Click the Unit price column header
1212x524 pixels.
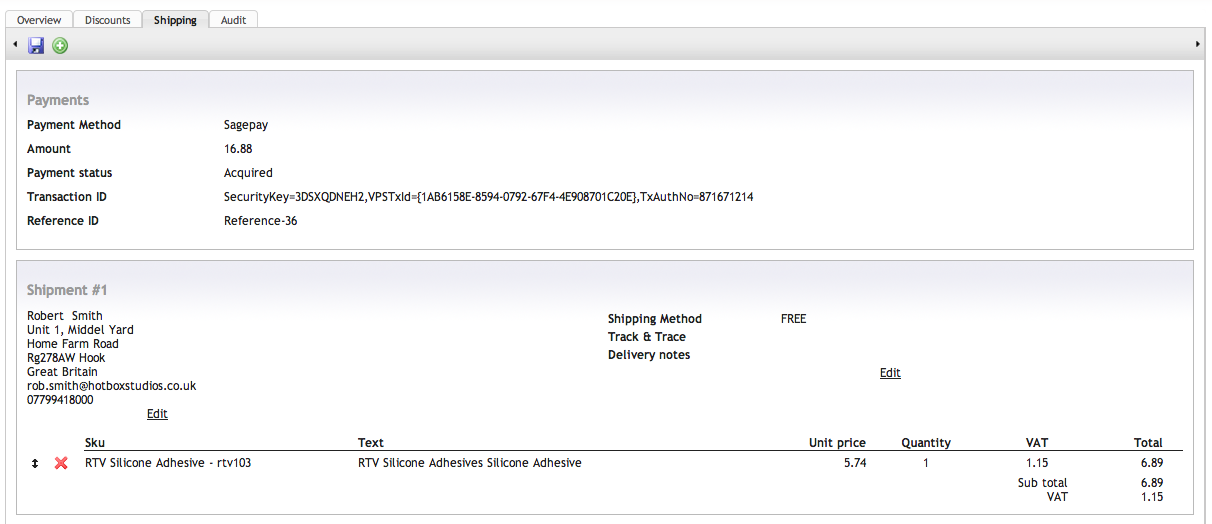point(837,443)
